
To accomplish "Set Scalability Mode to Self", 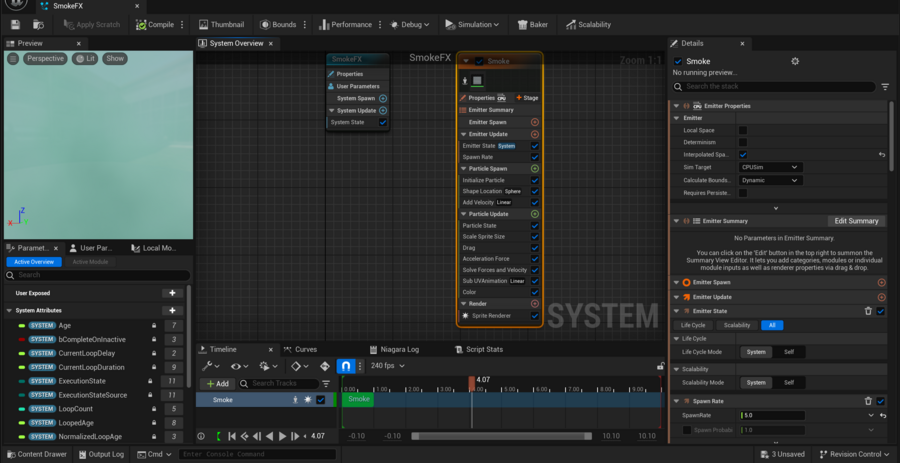I will click(x=789, y=383).
